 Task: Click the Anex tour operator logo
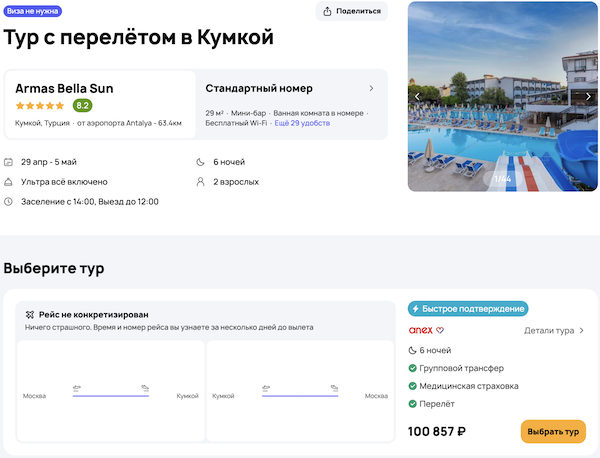pos(421,331)
